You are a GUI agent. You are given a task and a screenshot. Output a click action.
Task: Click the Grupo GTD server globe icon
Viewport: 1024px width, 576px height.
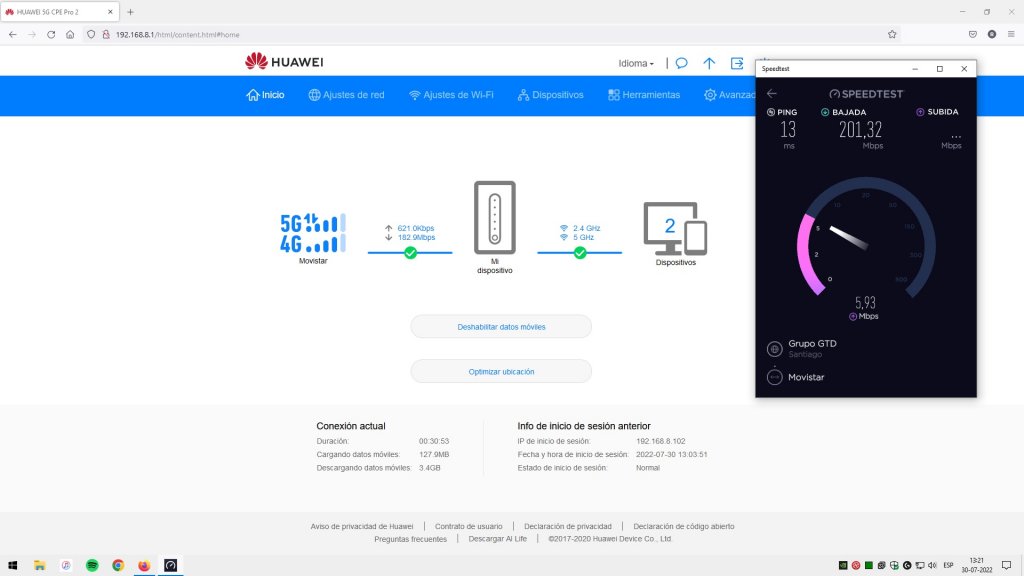tap(775, 349)
